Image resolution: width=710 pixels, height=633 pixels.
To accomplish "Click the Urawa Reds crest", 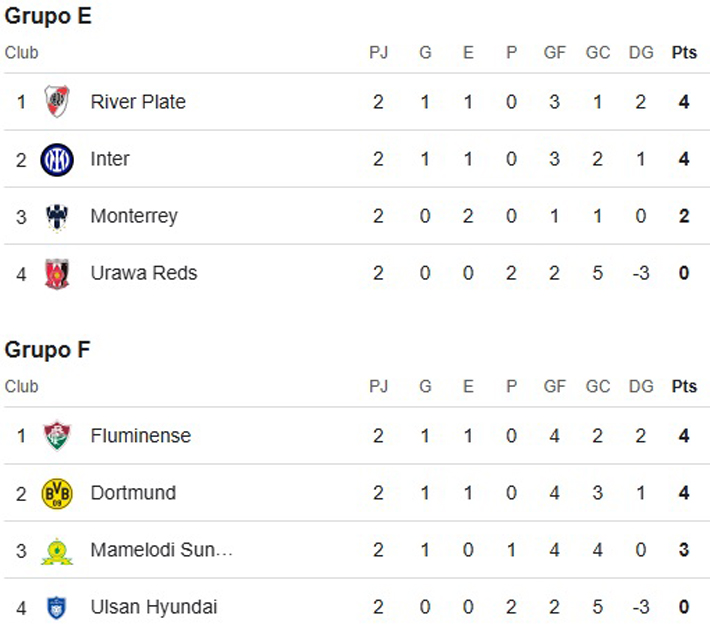I will (57, 273).
